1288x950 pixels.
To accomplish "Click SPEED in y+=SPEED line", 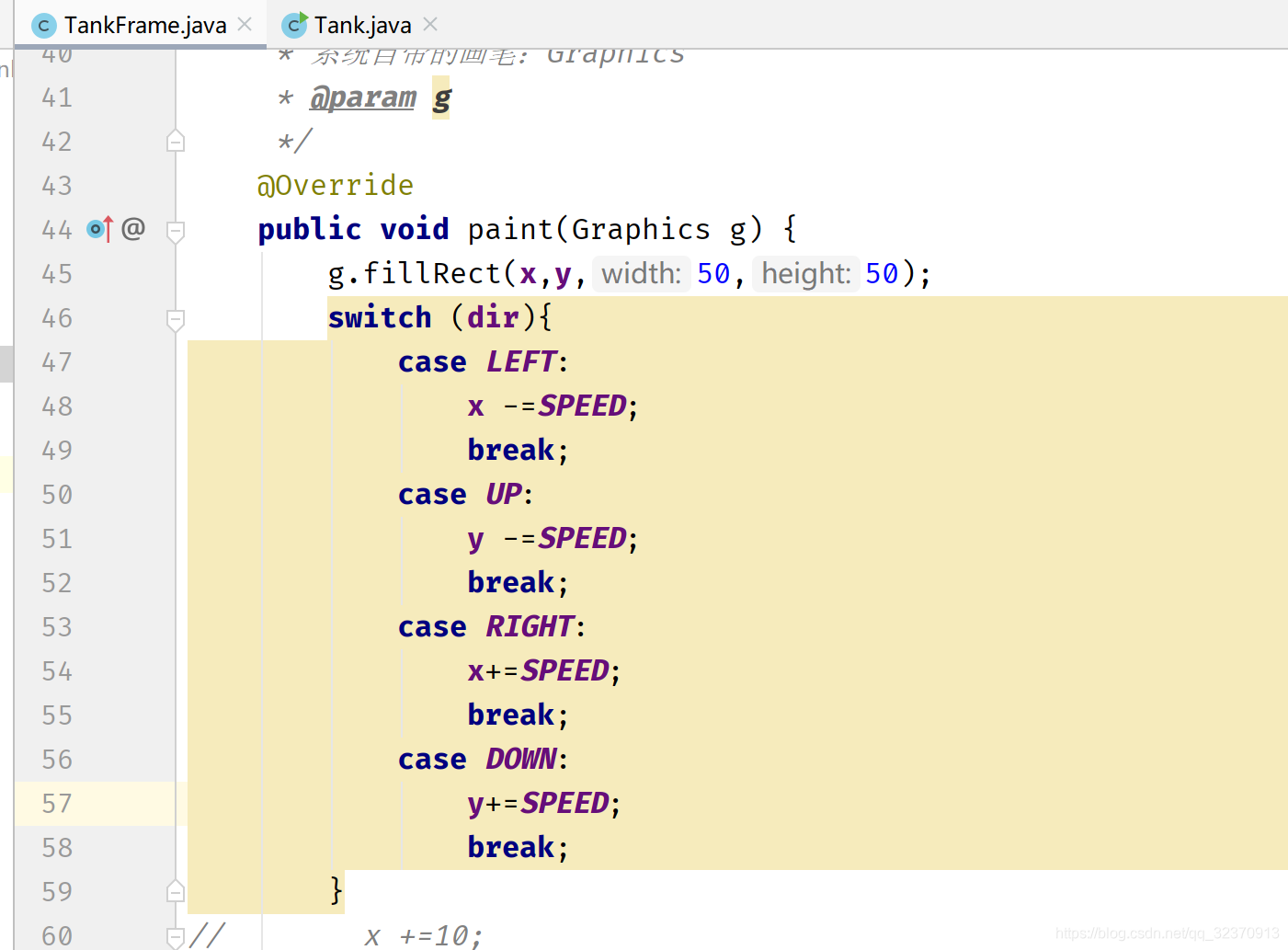I will (565, 803).
